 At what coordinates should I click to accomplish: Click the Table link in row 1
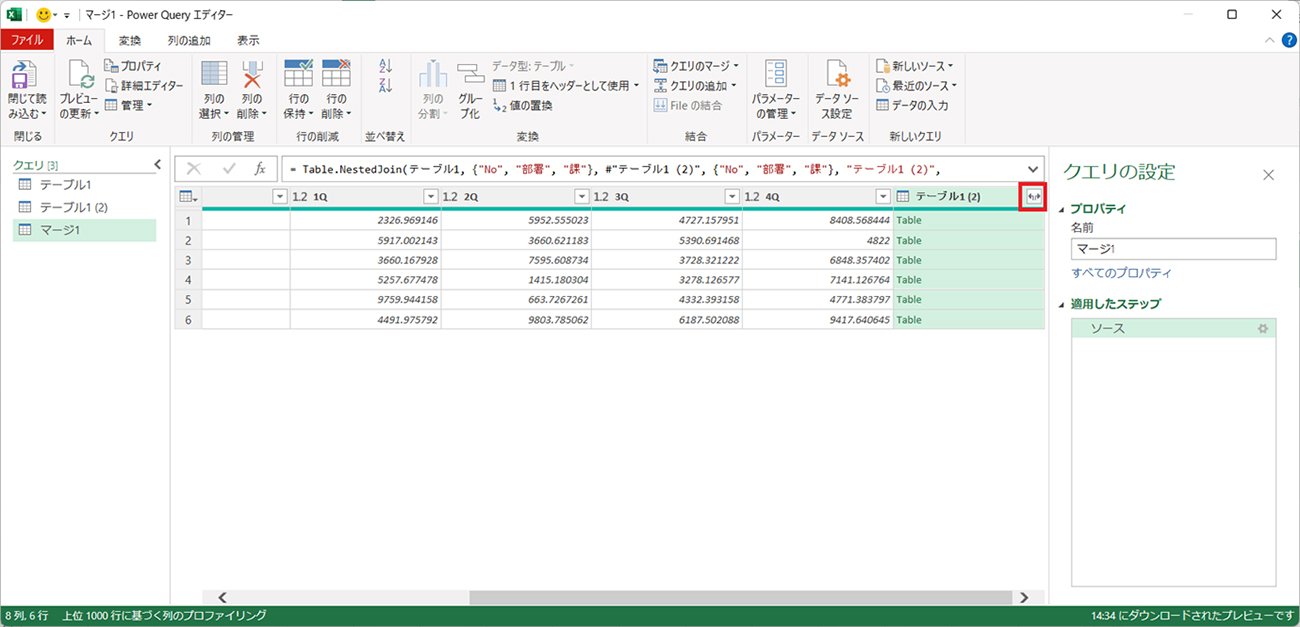pyautogui.click(x=909, y=220)
